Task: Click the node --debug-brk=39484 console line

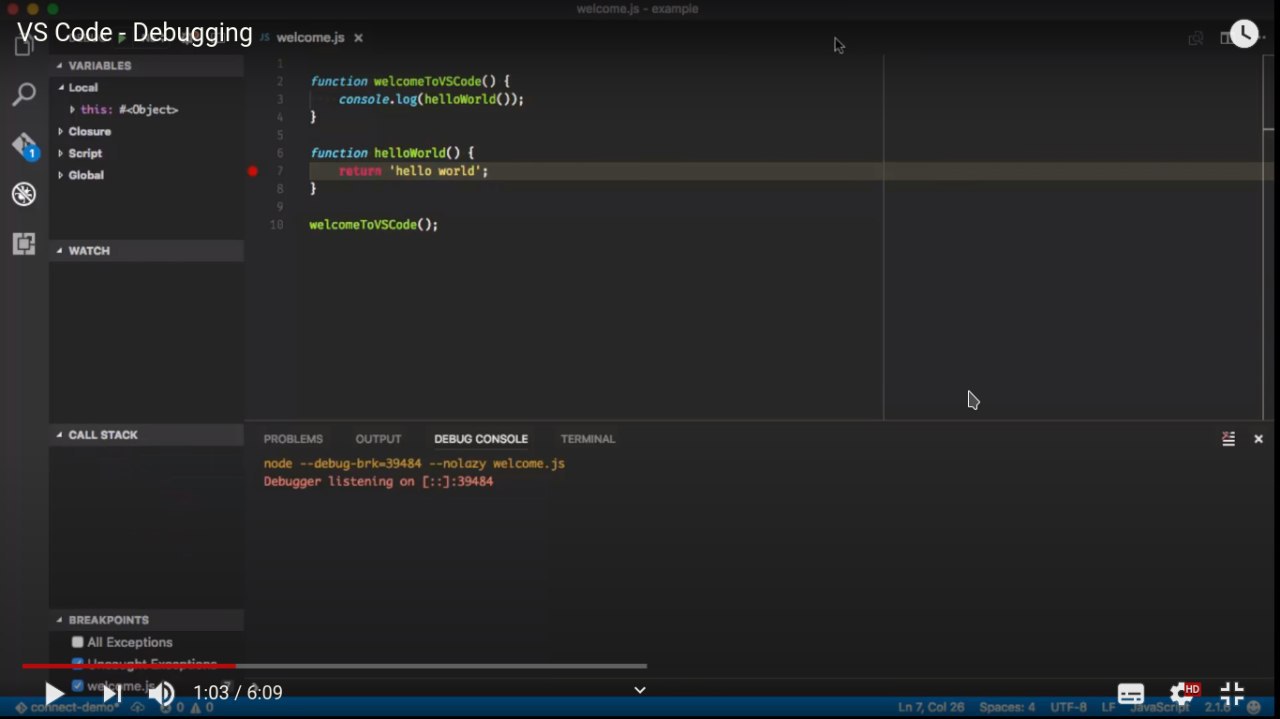Action: click(414, 464)
